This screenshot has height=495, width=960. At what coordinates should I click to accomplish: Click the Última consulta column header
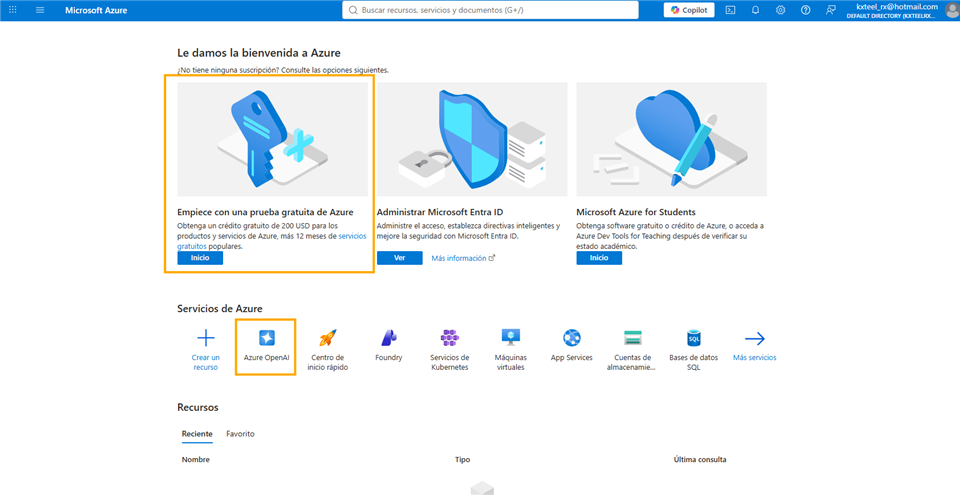point(700,459)
